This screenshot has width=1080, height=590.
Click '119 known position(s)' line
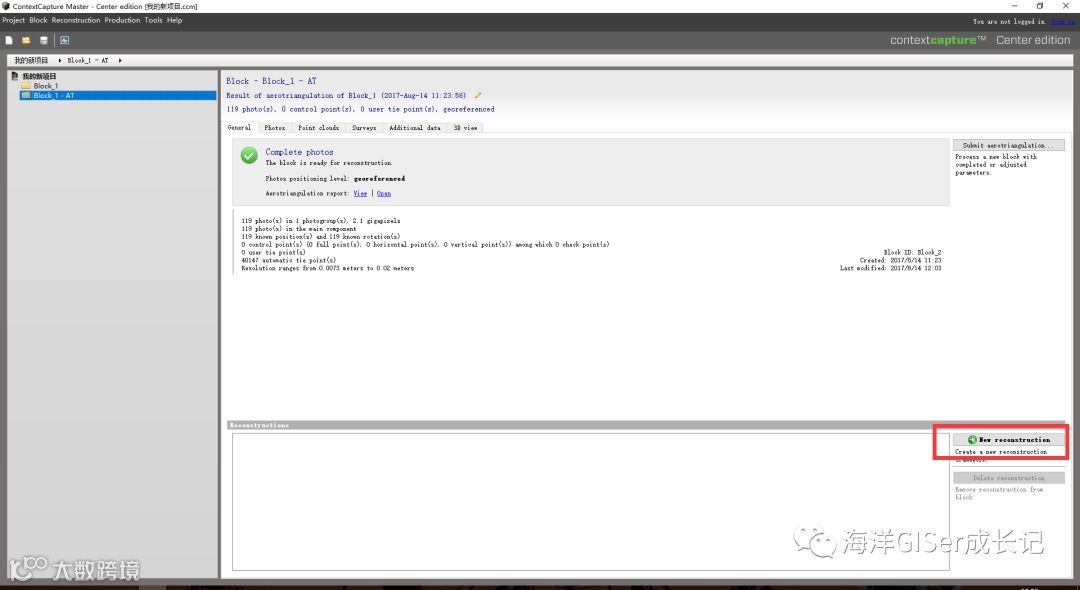point(320,237)
